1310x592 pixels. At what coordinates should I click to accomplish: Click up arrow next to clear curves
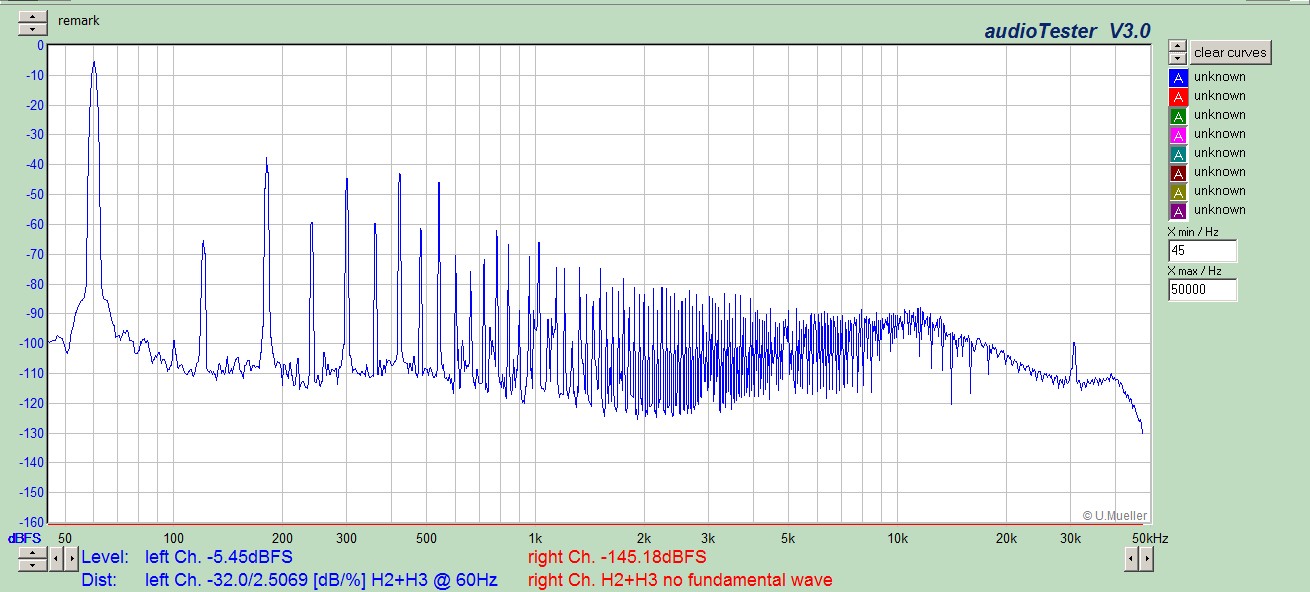click(1178, 46)
